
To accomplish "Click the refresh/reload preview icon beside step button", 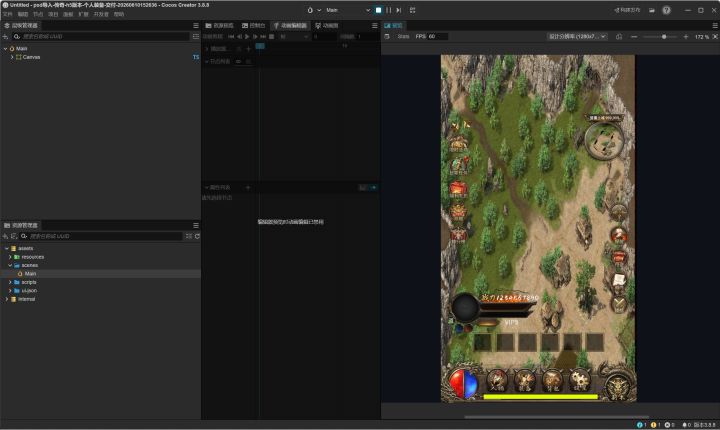I will tap(412, 10).
